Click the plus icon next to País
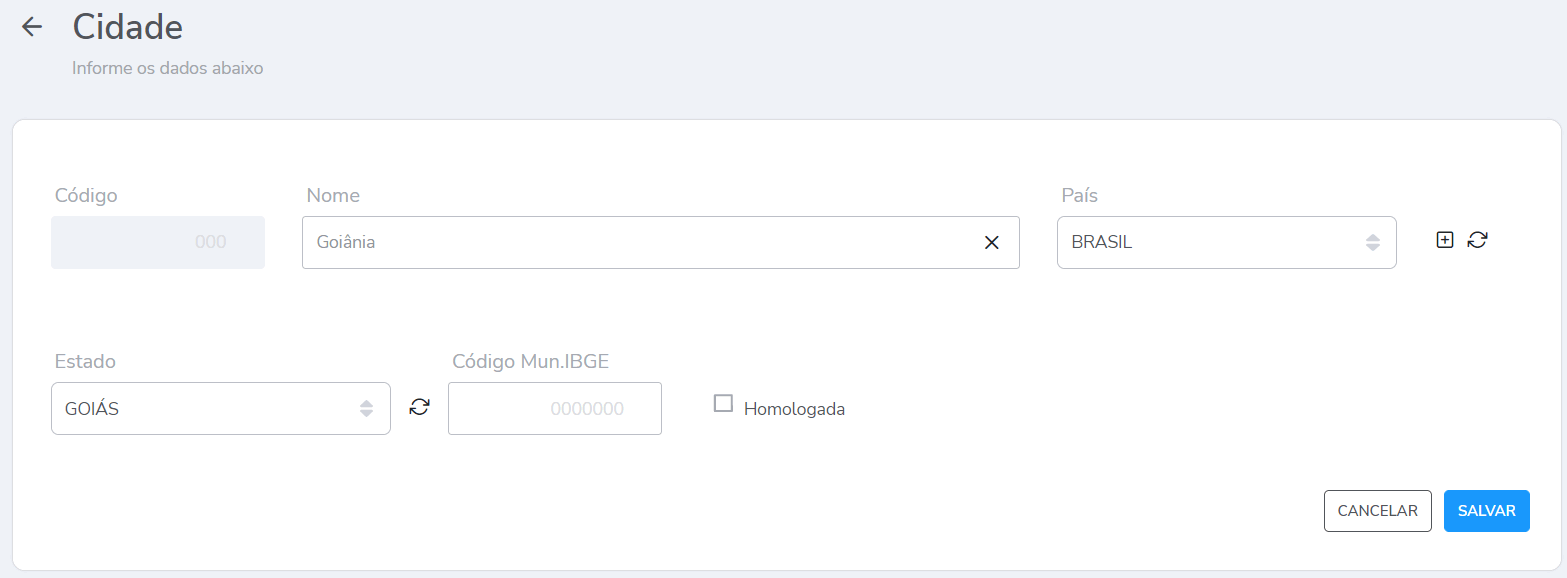 (x=1444, y=240)
